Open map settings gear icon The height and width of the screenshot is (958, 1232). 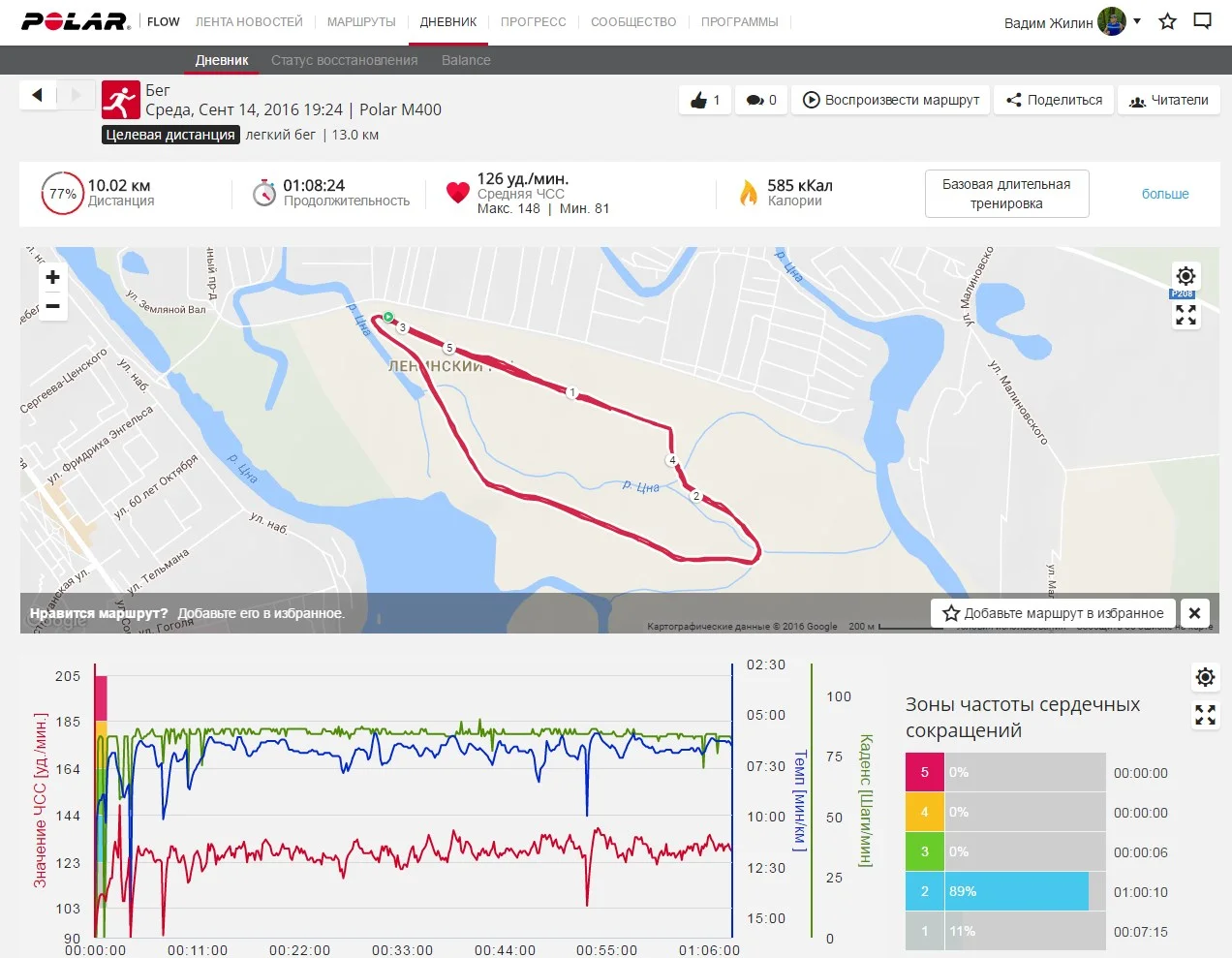tap(1186, 276)
